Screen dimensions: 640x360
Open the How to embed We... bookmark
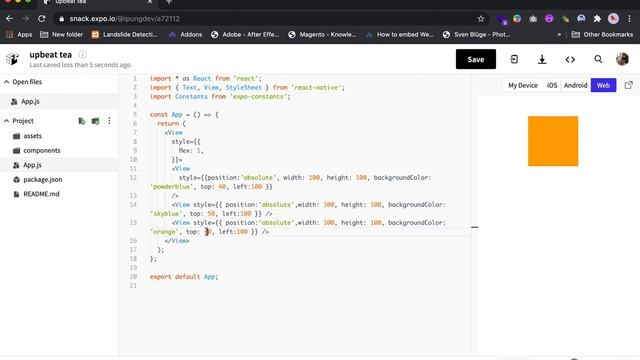400,35
